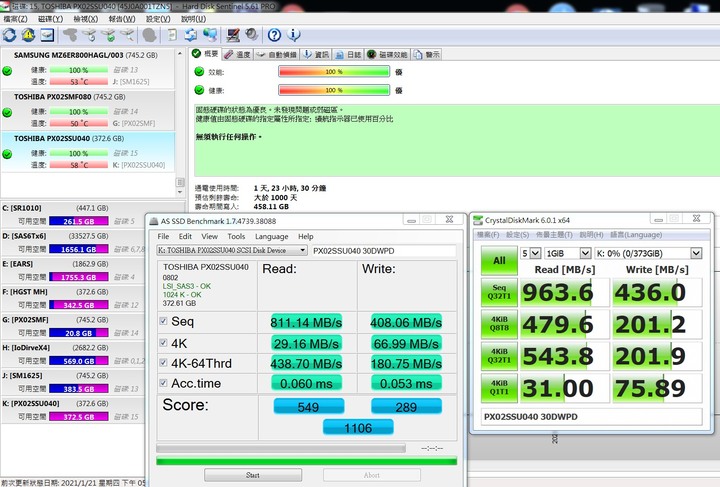This screenshot has width=720, height=487.
Task: Open the Language menu in AS SSD Benchmark
Action: (271, 236)
